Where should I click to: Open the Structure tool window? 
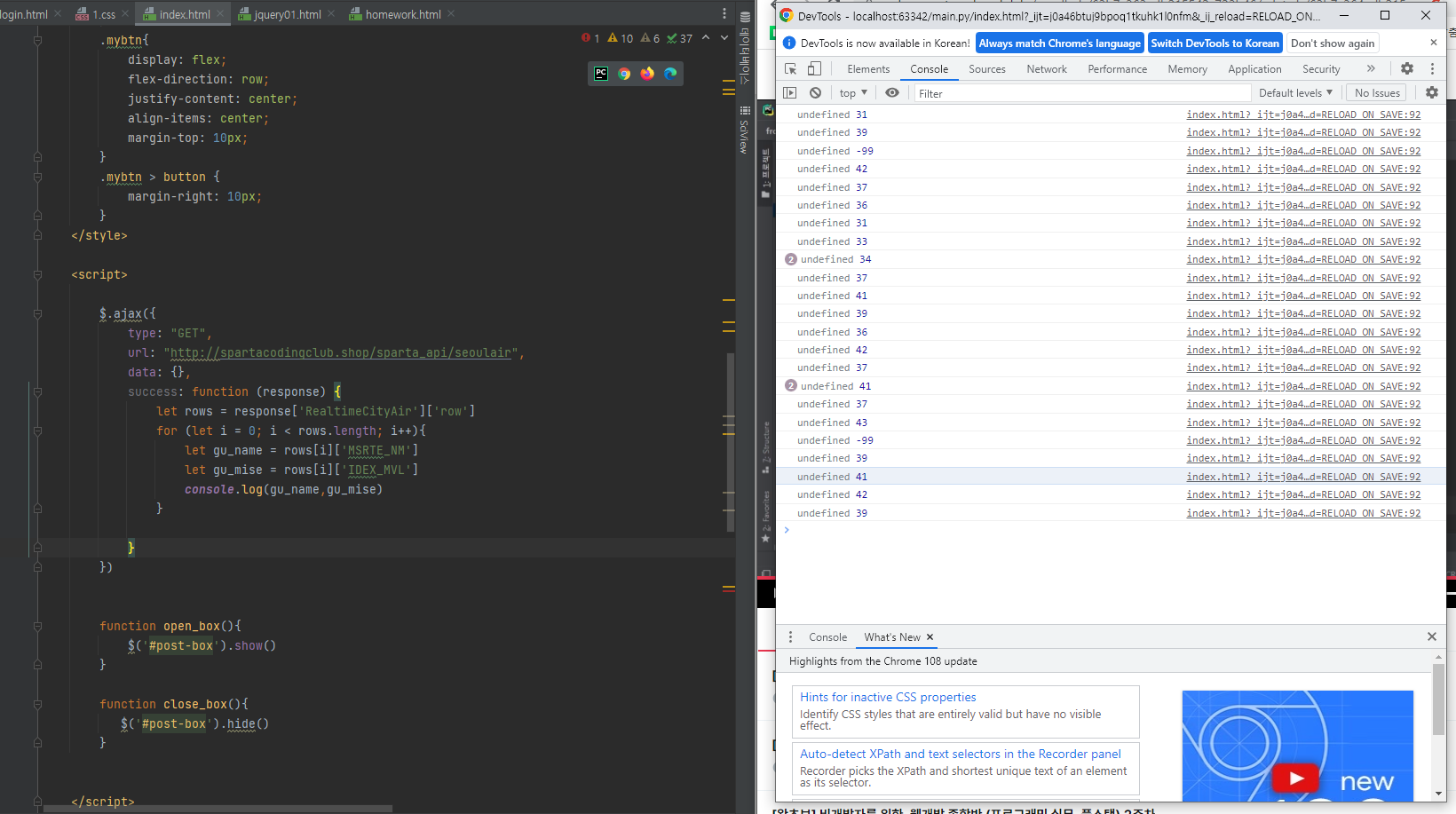pyautogui.click(x=765, y=448)
